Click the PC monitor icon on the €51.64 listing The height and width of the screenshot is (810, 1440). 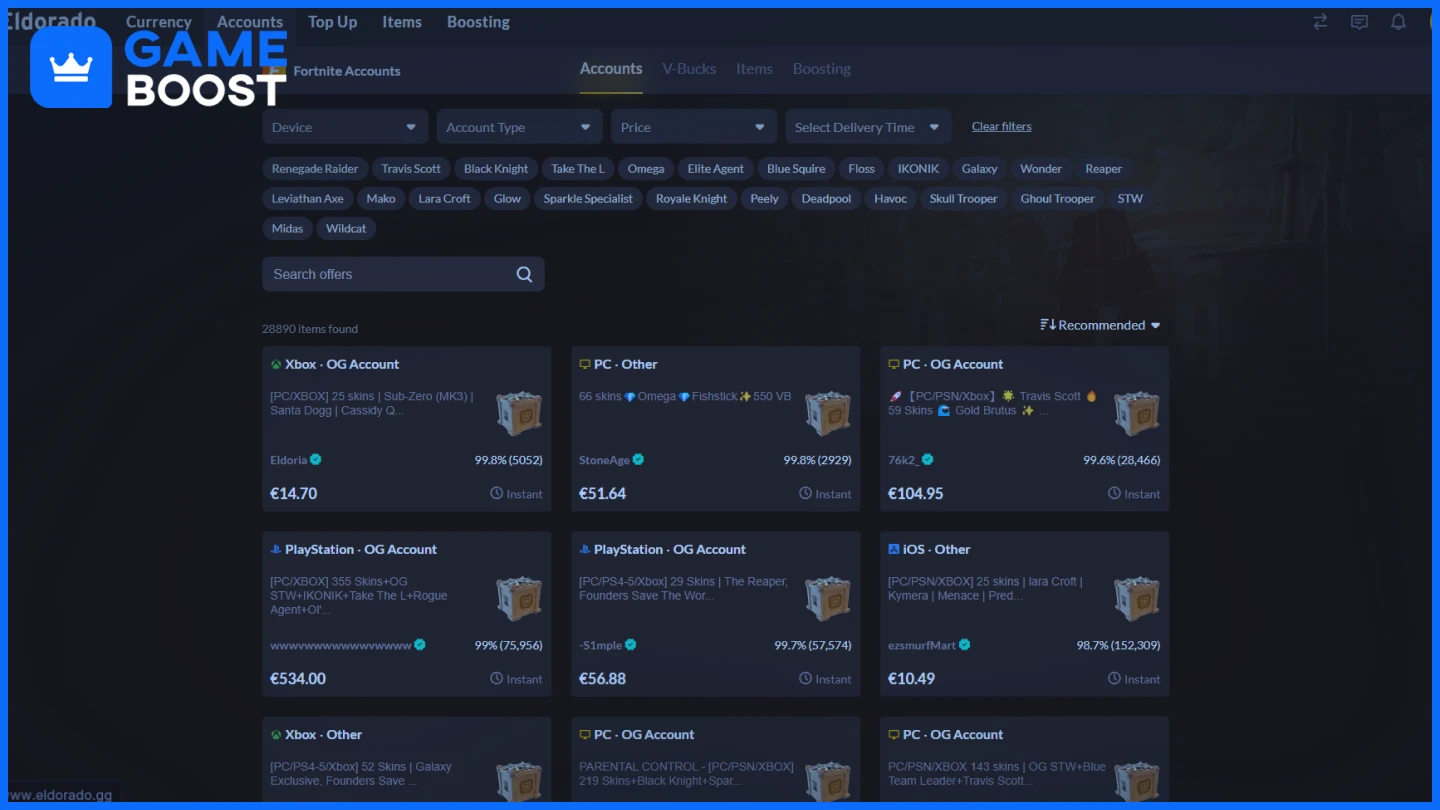pos(585,364)
